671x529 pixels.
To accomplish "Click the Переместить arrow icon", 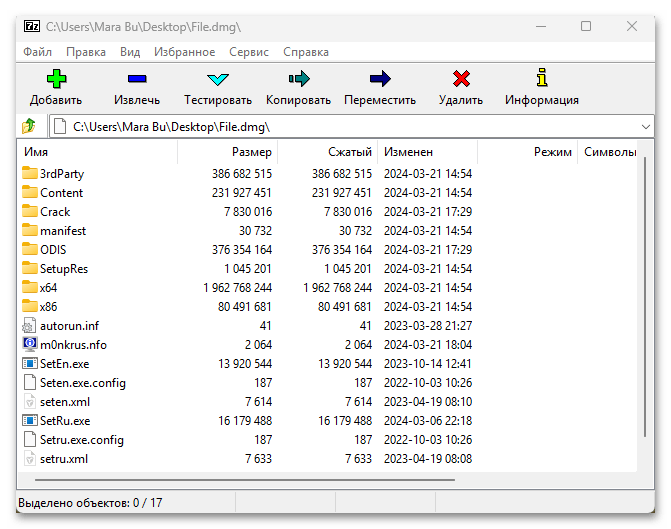I will [x=380, y=79].
